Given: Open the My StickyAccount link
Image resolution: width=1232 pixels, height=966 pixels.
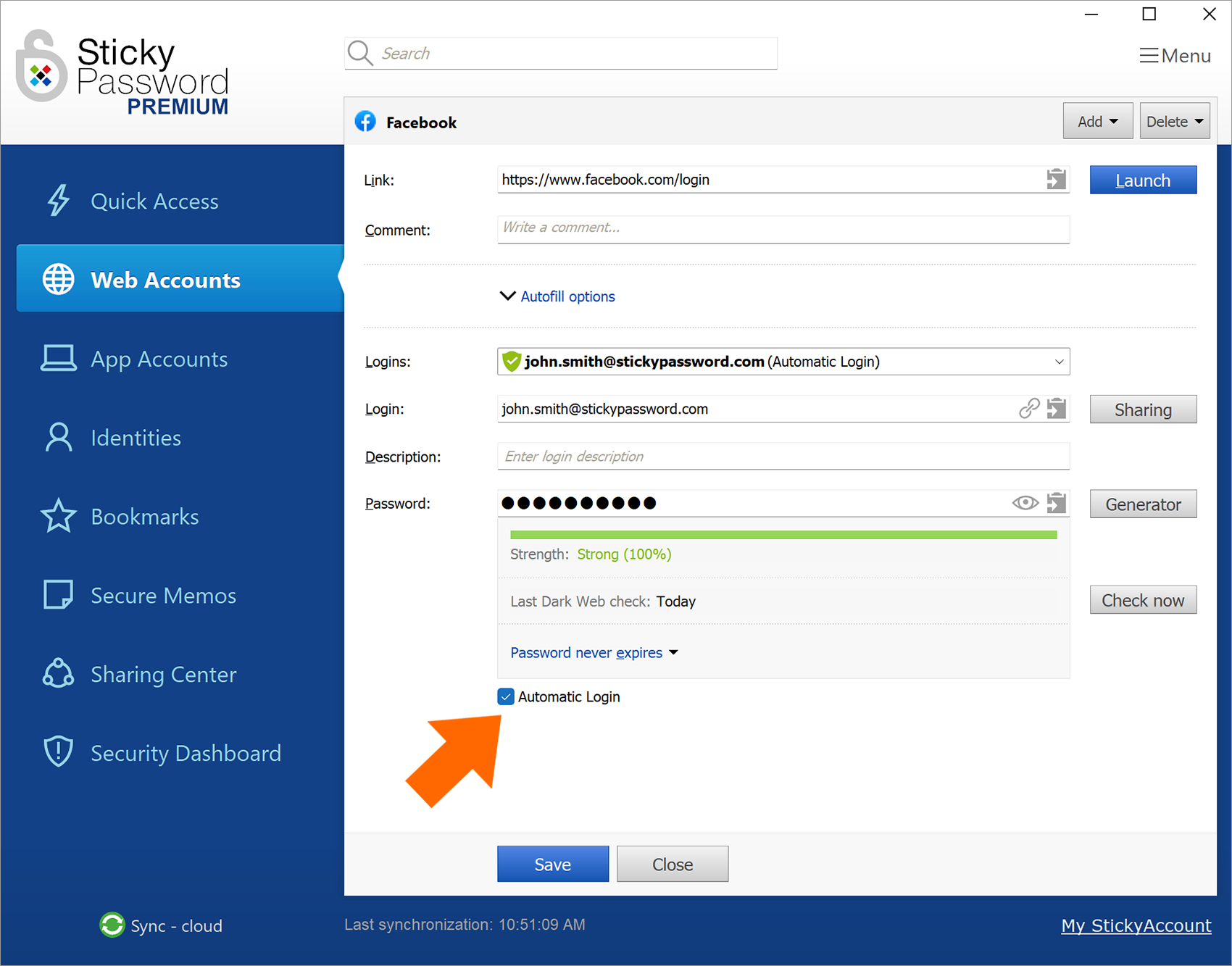Looking at the screenshot, I should pos(1136,925).
